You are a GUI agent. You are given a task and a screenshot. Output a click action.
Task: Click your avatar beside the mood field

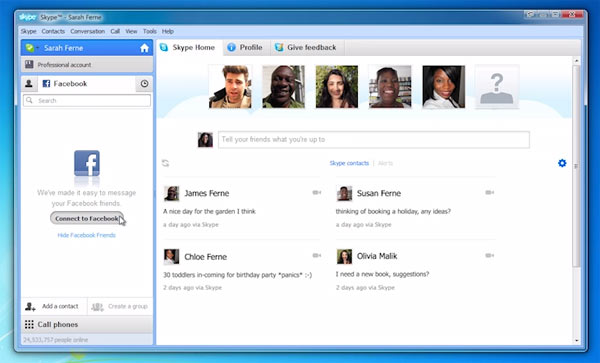pyautogui.click(x=205, y=140)
